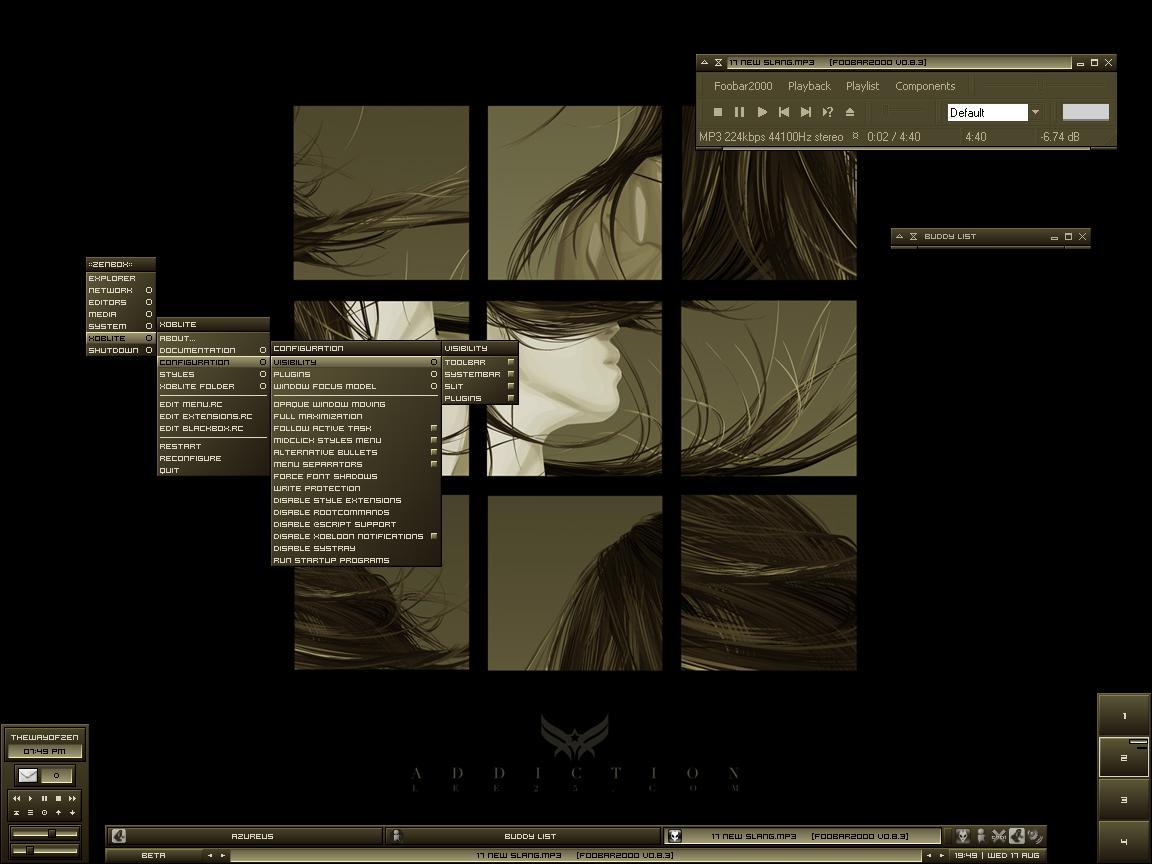Image resolution: width=1152 pixels, height=864 pixels.
Task: Click Quit in the xoblite menu
Action: pyautogui.click(x=213, y=470)
